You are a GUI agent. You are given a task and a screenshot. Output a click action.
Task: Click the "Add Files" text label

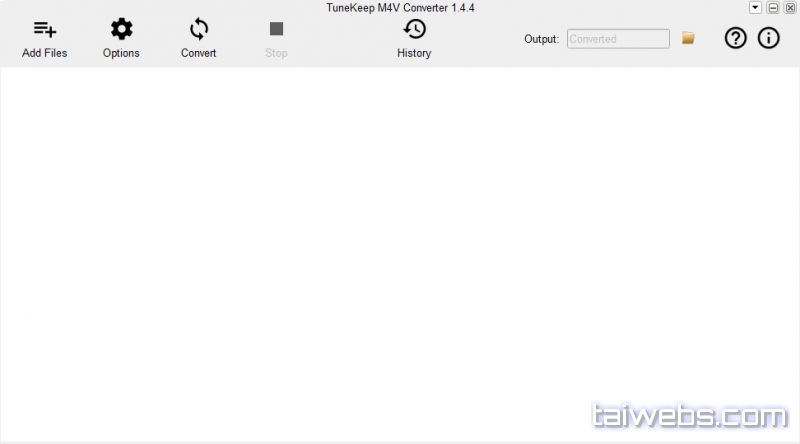coord(45,53)
